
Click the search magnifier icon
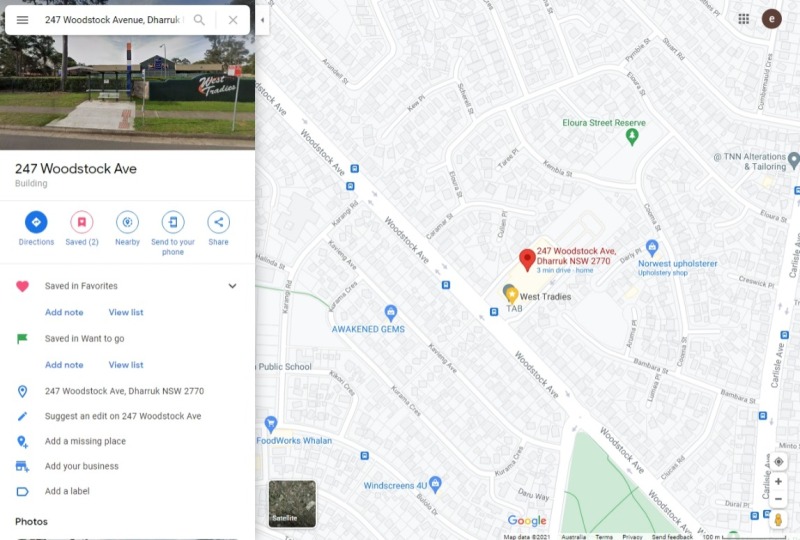pyautogui.click(x=199, y=20)
